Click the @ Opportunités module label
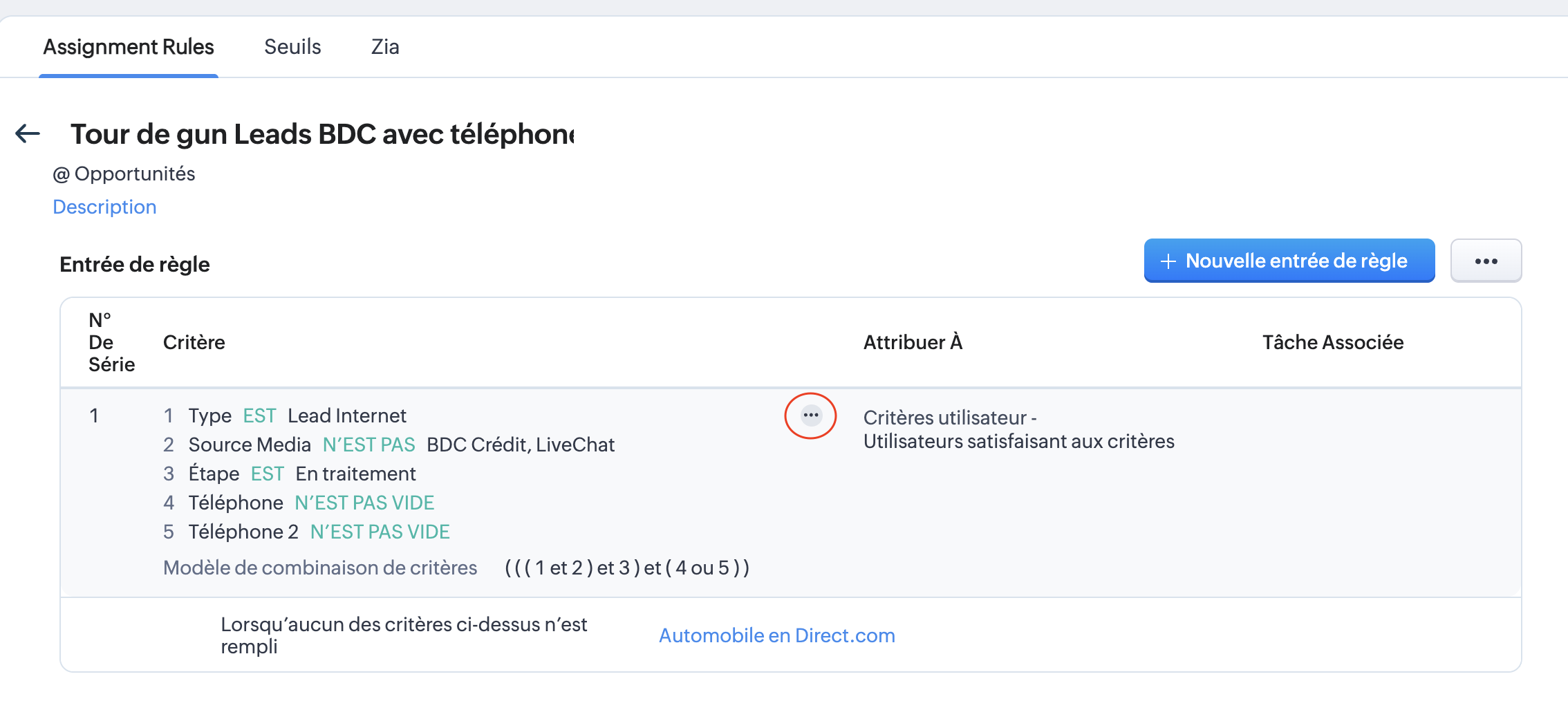Image resolution: width=1568 pixels, height=719 pixels. pos(124,174)
